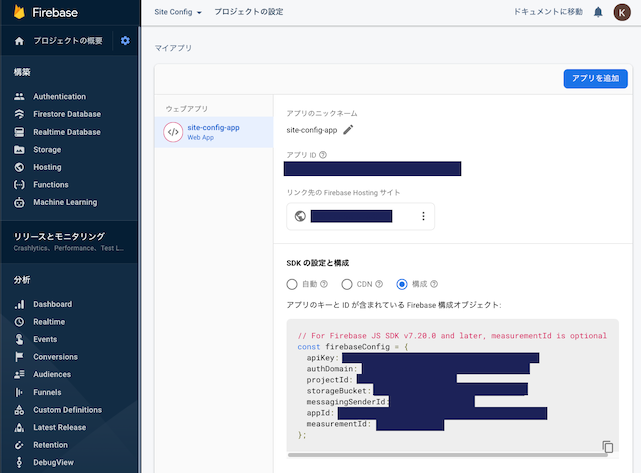
Task: Open Audiences in the sidebar
Action: pyautogui.click(x=52, y=374)
